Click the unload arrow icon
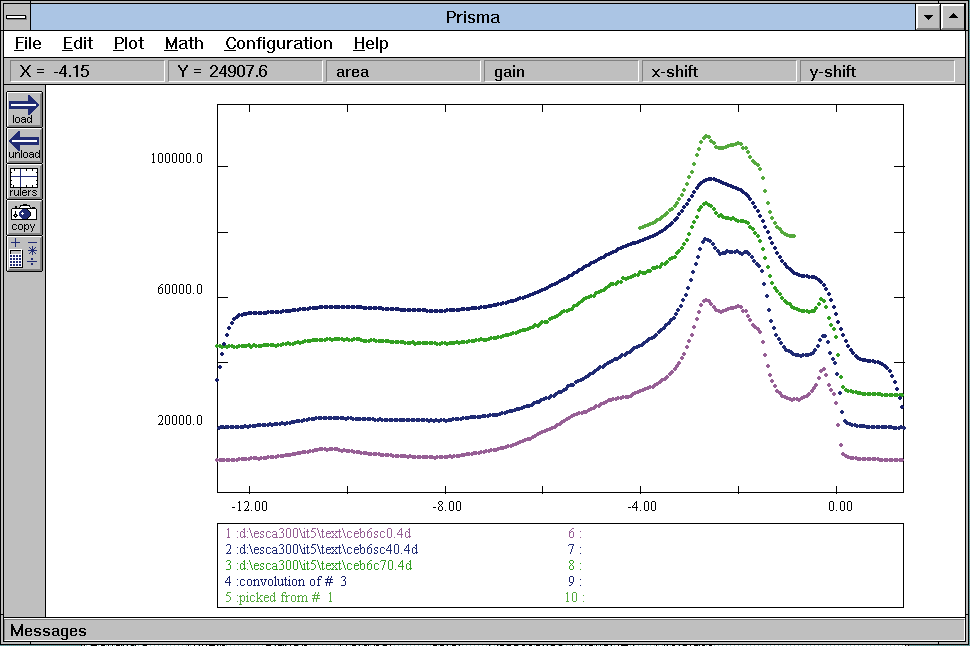The width and height of the screenshot is (970, 646). pyautogui.click(x=24, y=145)
